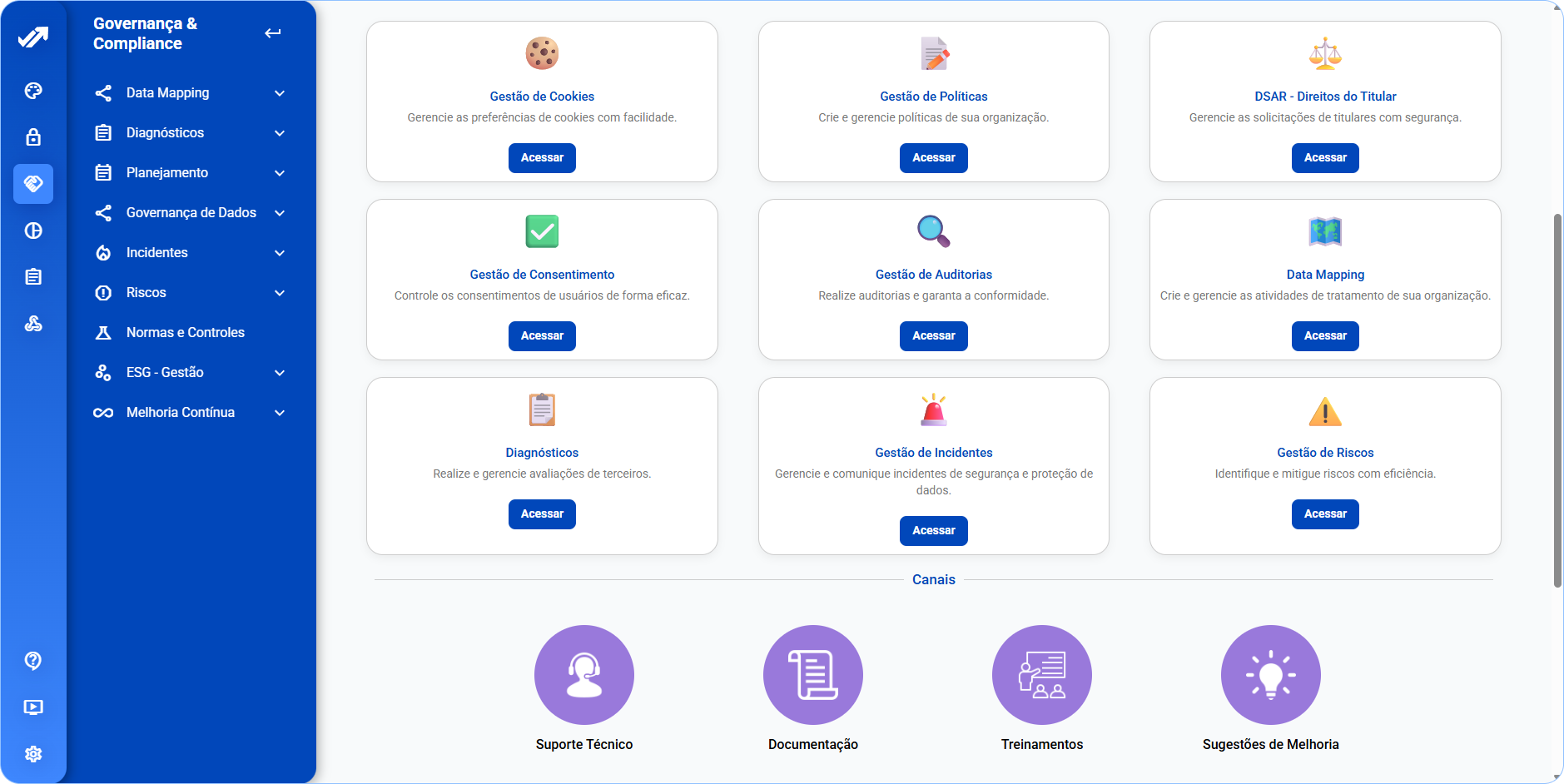
Task: Expand the Riscos menu section
Action: tap(190, 292)
